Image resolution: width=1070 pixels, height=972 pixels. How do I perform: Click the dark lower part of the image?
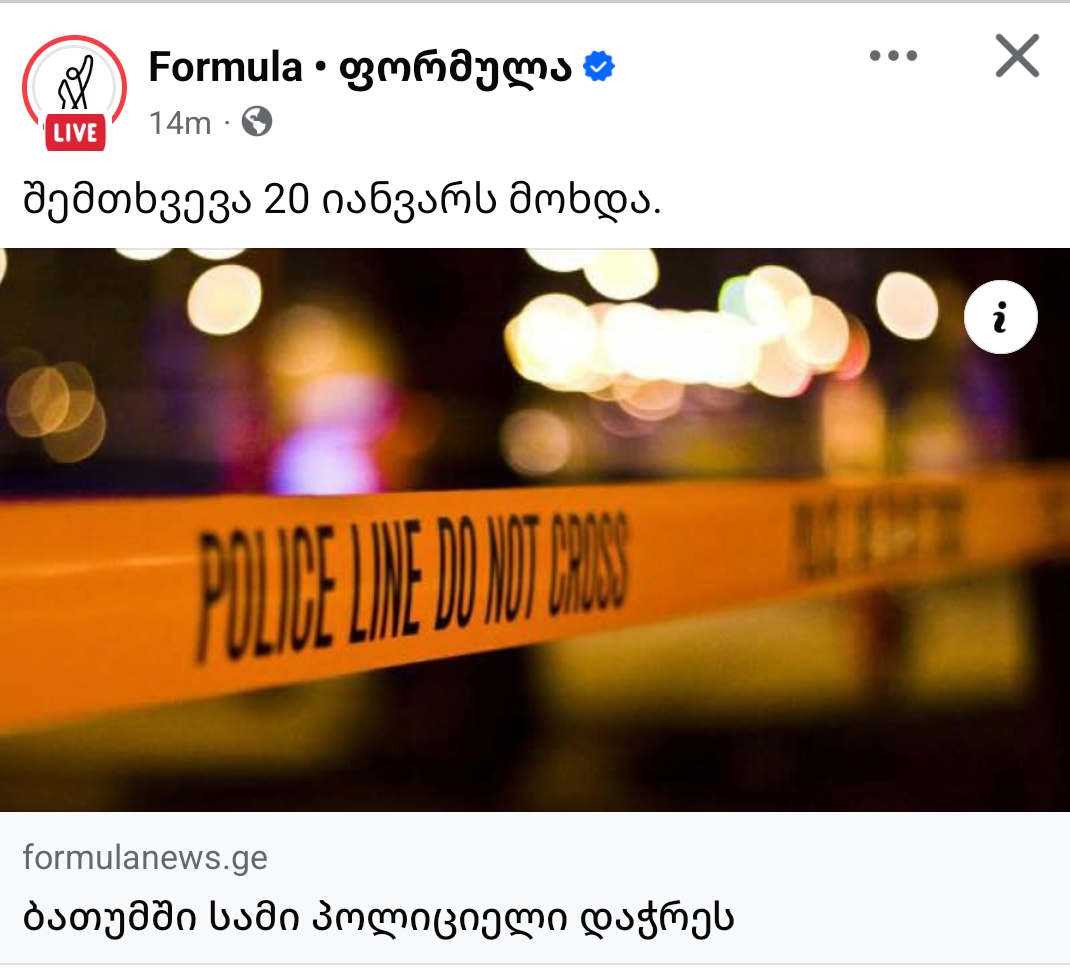[x=535, y=758]
